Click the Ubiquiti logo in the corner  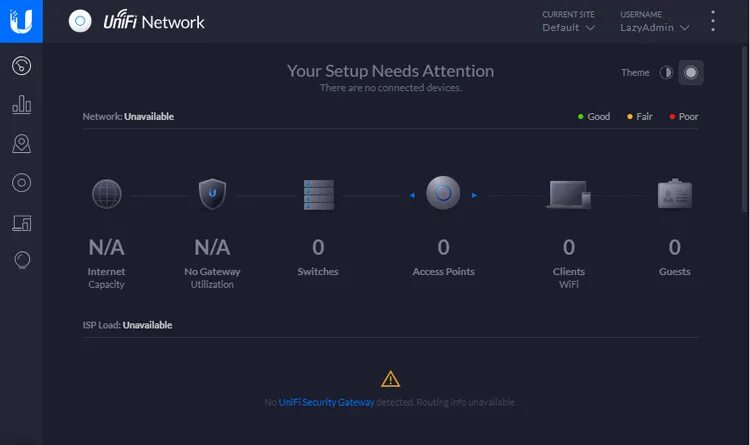[x=21, y=21]
